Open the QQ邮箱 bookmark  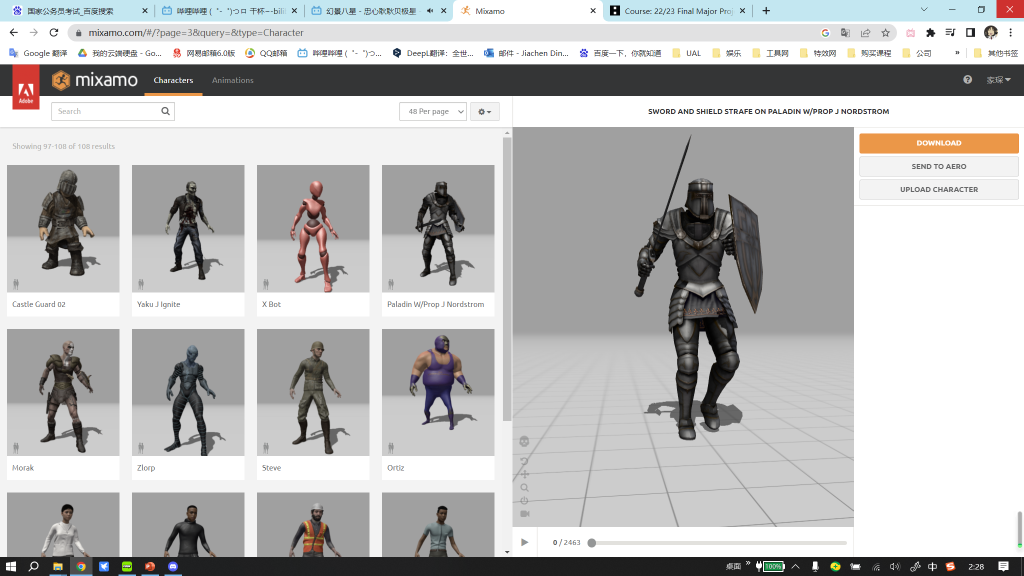point(266,54)
